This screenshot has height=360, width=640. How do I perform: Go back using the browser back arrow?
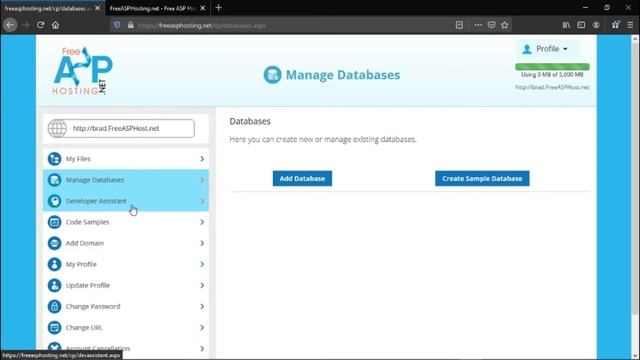[x=10, y=25]
